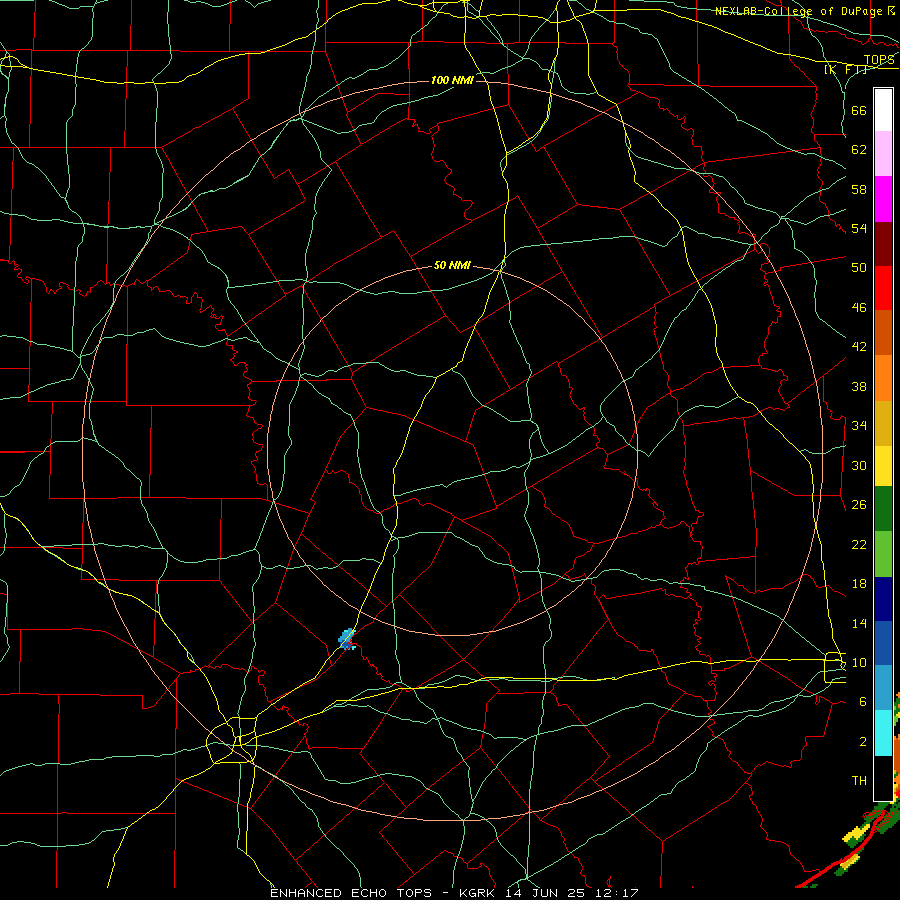Pick the bright red legend swatch
900x900 pixels.
click(x=883, y=288)
